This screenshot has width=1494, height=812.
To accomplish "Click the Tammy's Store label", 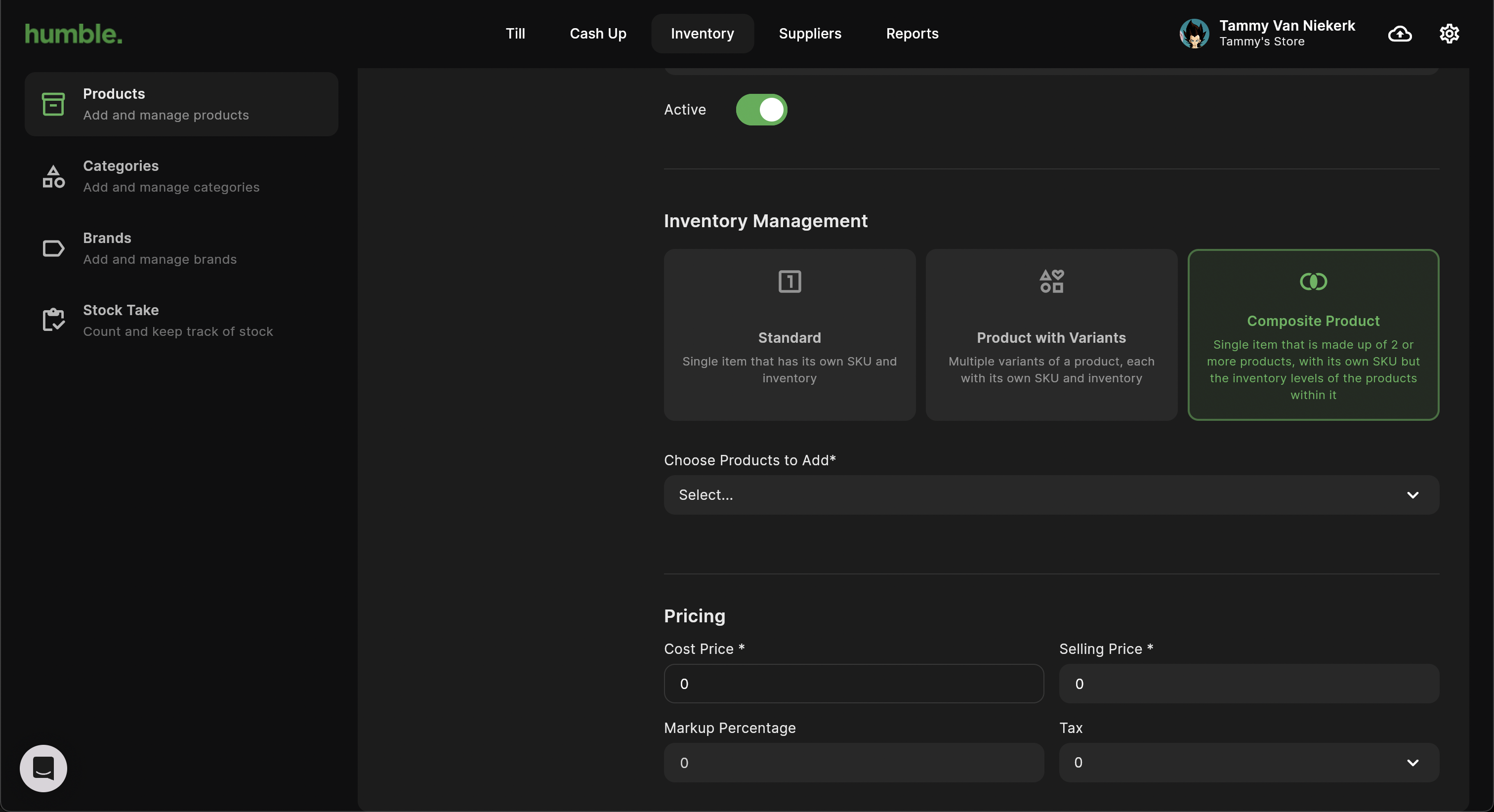I will coord(1261,42).
